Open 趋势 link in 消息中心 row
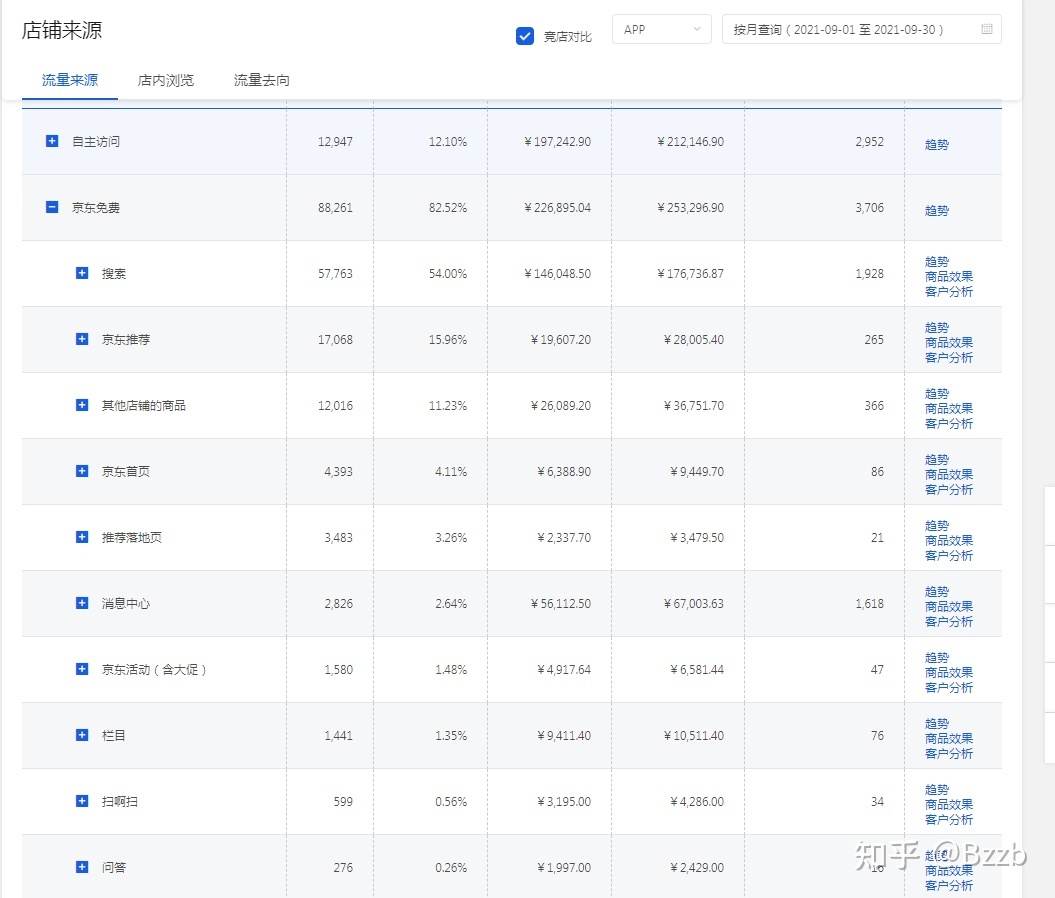The image size is (1055, 898). click(x=937, y=591)
